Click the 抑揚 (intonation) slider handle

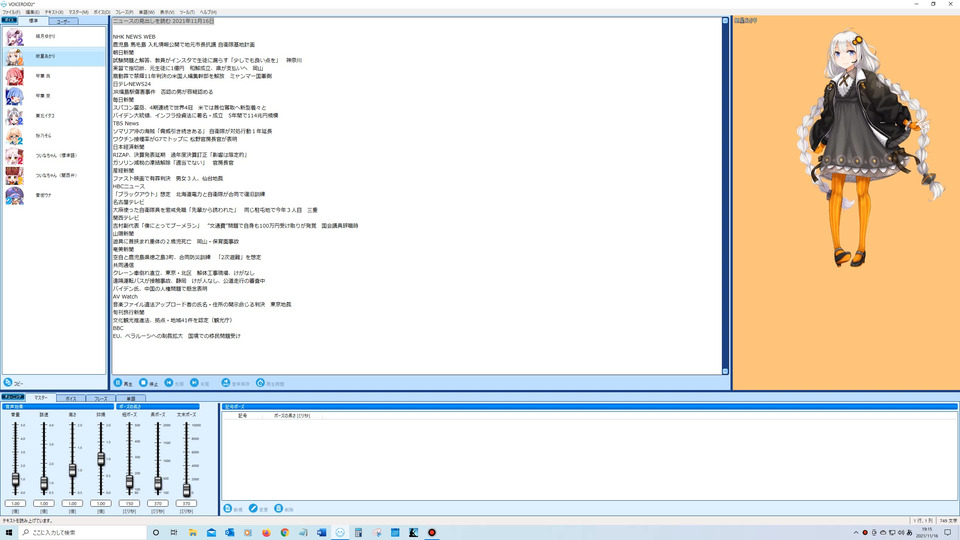pos(101,459)
